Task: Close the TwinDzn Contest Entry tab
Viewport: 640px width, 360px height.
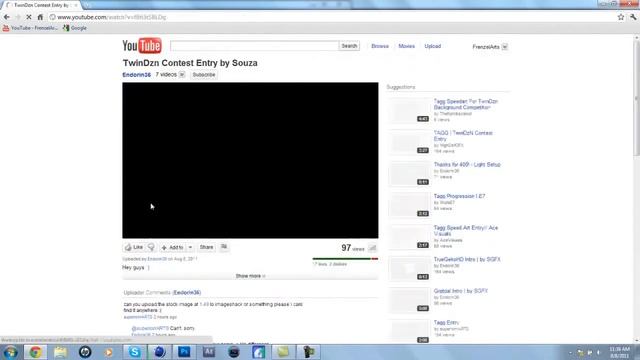Action: (76, 5)
